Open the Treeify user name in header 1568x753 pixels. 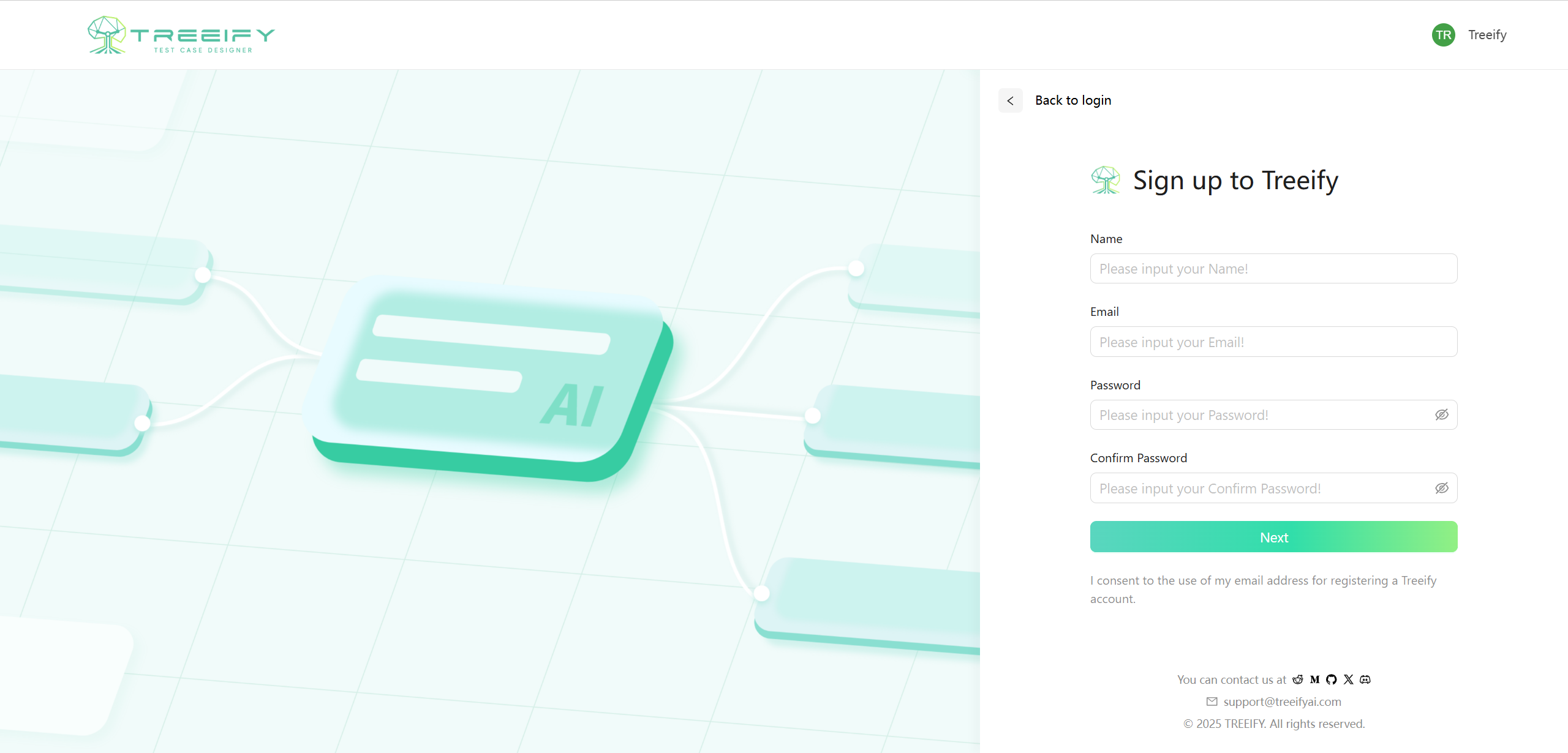coord(1487,35)
